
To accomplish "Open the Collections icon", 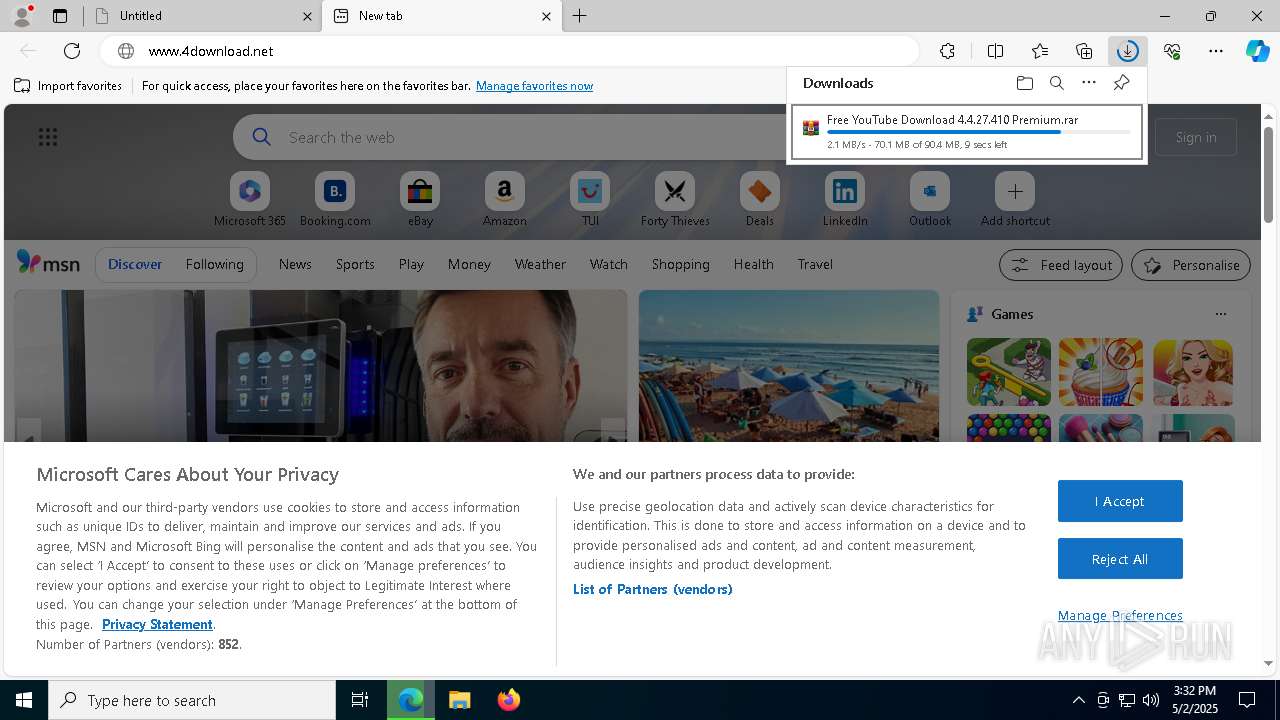I will (1084, 51).
